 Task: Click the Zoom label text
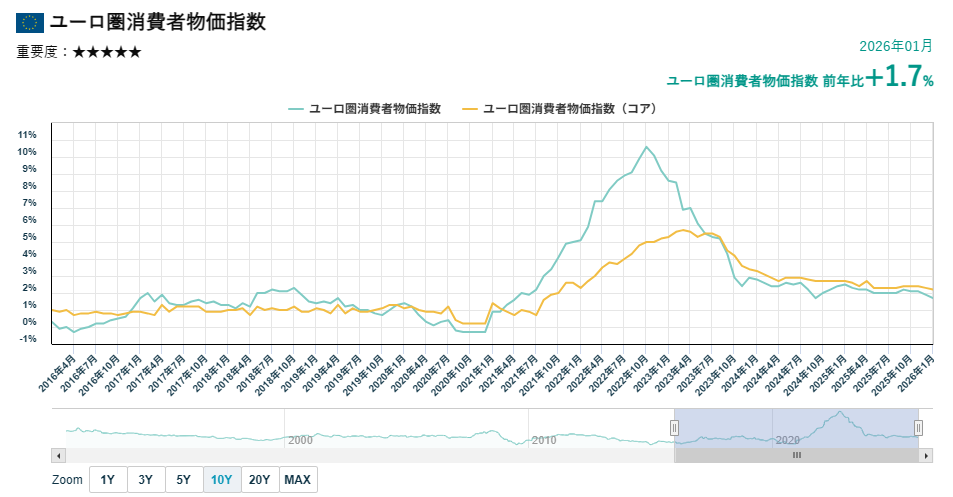pyautogui.click(x=67, y=479)
